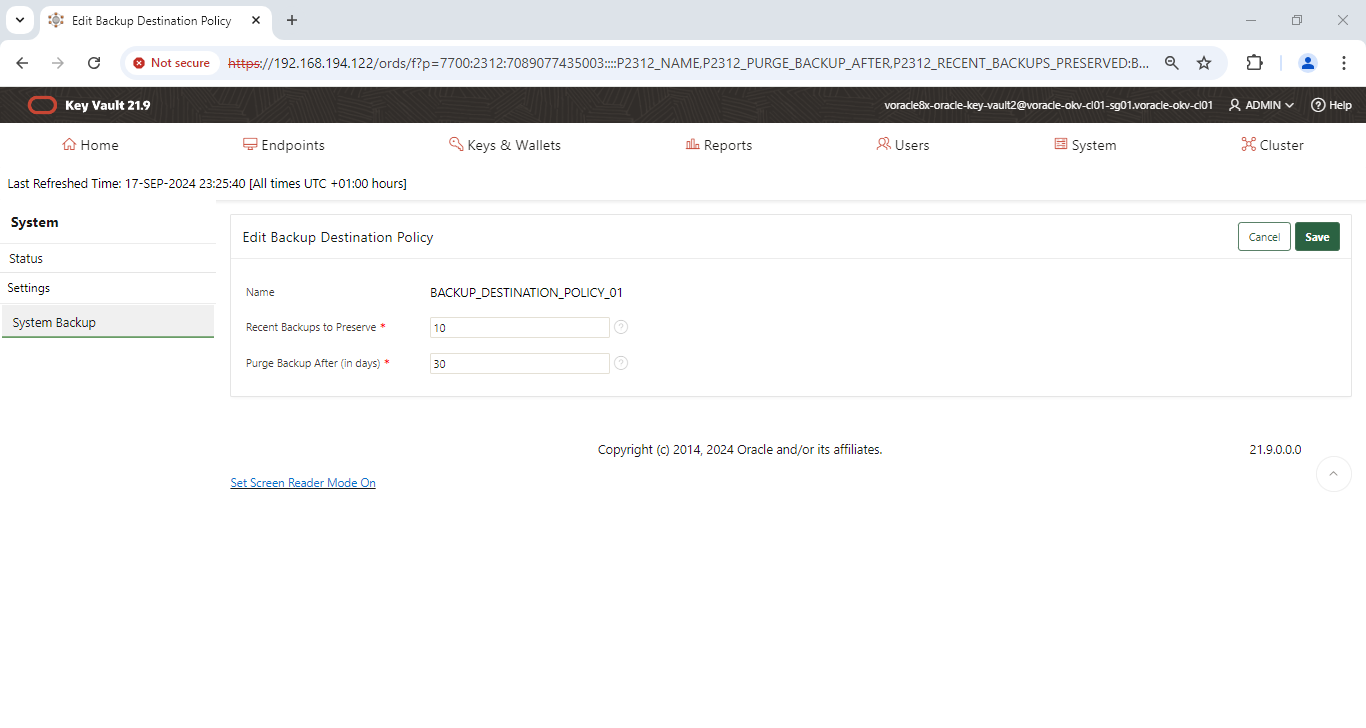Viewport: 1366px width, 728px height.
Task: Go back using browser back arrow
Action: pos(22,63)
